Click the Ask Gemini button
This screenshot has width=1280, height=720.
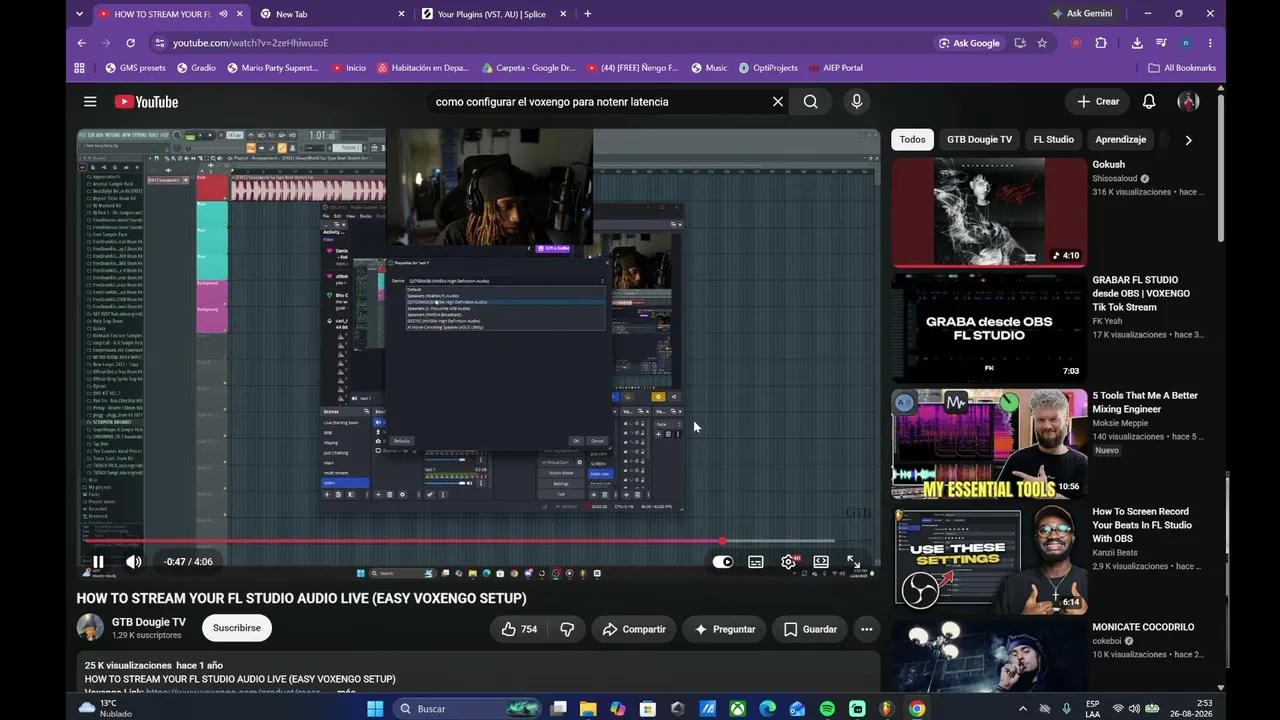pos(1082,14)
